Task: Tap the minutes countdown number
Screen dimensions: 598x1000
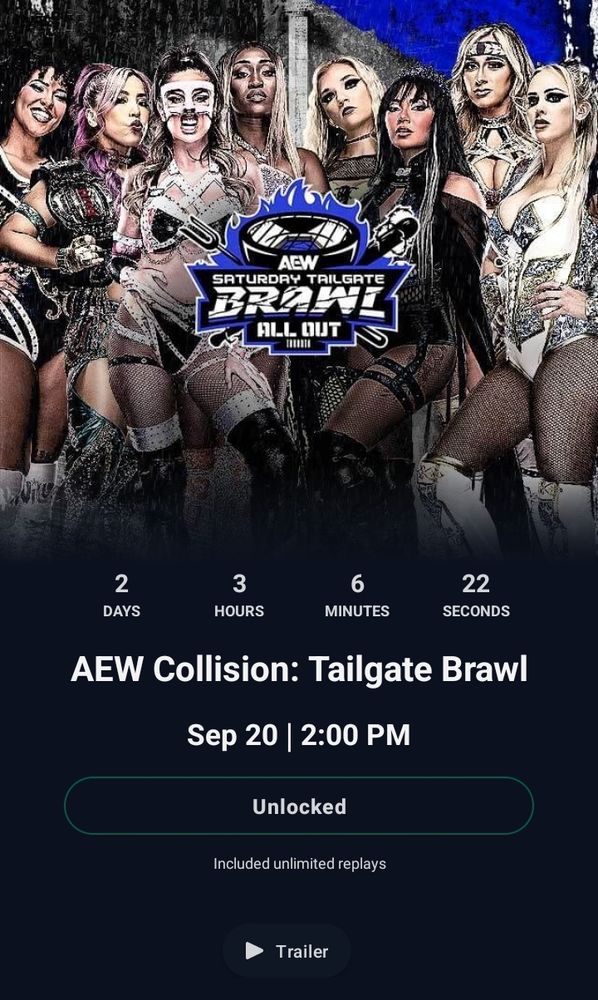Action: (x=357, y=584)
